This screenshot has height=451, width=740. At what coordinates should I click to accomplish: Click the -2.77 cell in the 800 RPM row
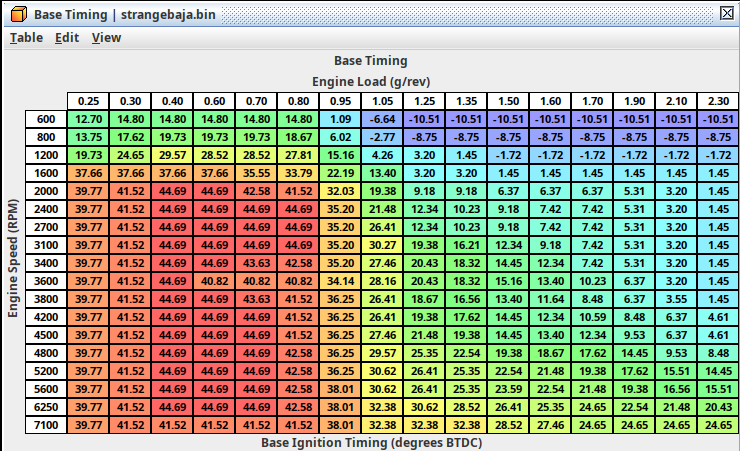[383, 137]
